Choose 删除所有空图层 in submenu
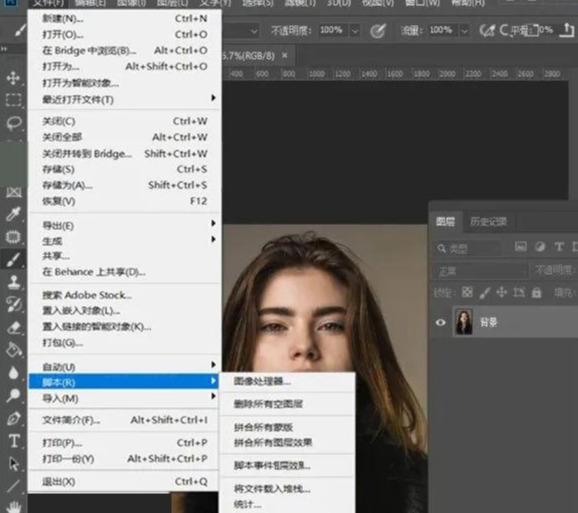The height and width of the screenshot is (513, 578). (x=287, y=404)
